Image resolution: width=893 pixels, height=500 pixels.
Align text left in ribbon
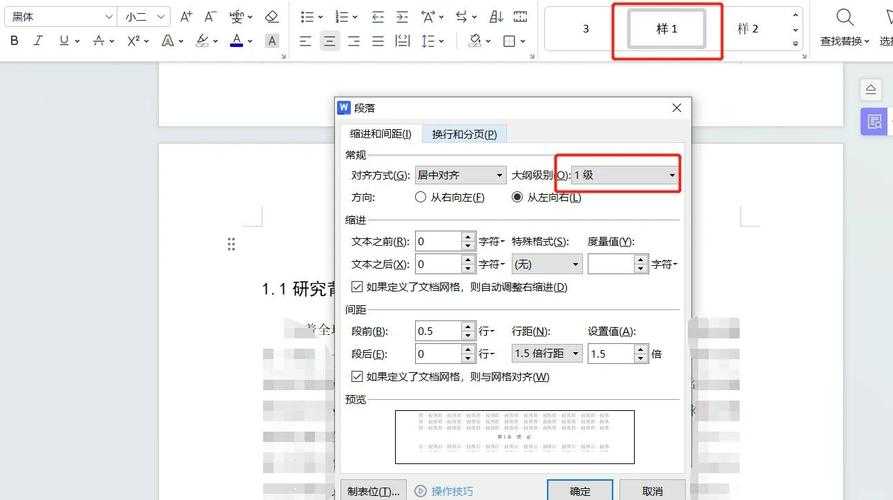pos(305,41)
